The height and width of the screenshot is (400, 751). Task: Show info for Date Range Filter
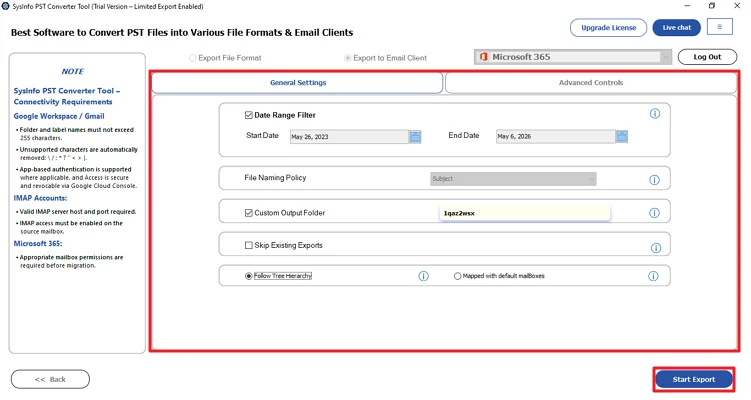[x=655, y=114]
